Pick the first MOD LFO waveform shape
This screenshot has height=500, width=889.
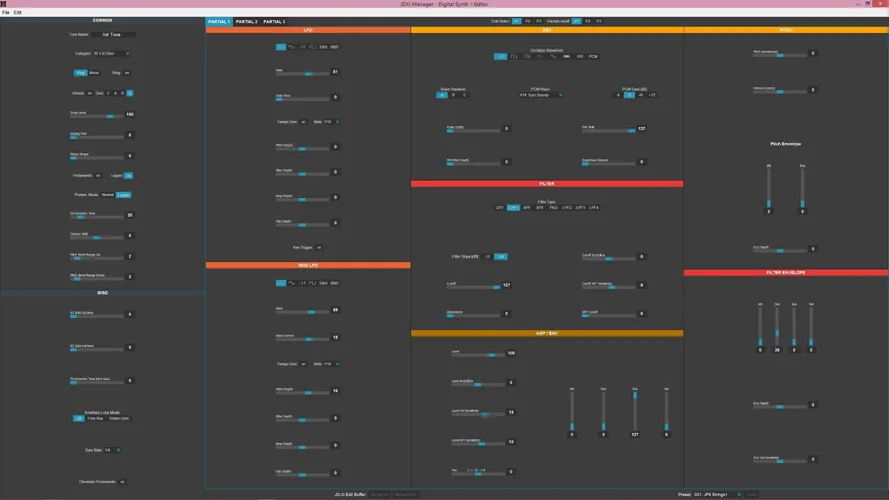click(280, 283)
